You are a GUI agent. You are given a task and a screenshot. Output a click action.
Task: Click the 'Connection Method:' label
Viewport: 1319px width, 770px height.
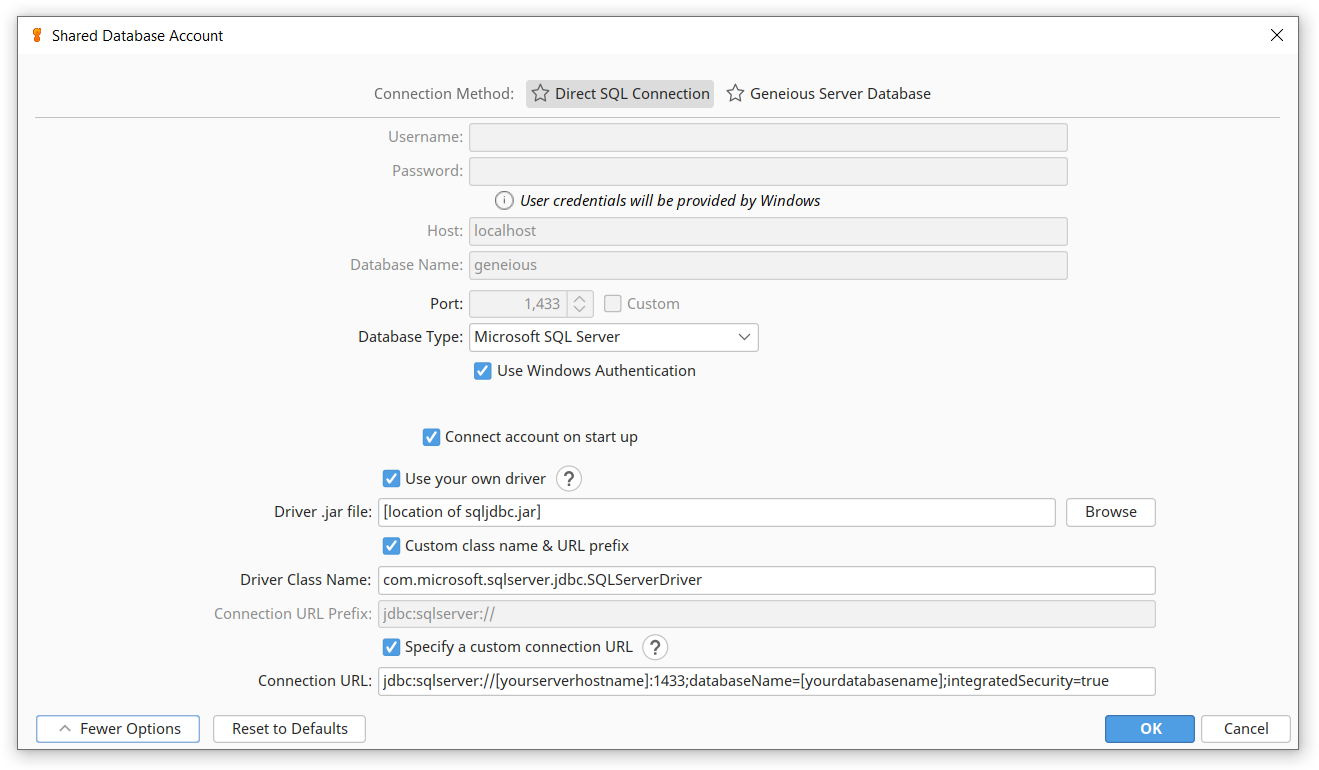click(444, 94)
